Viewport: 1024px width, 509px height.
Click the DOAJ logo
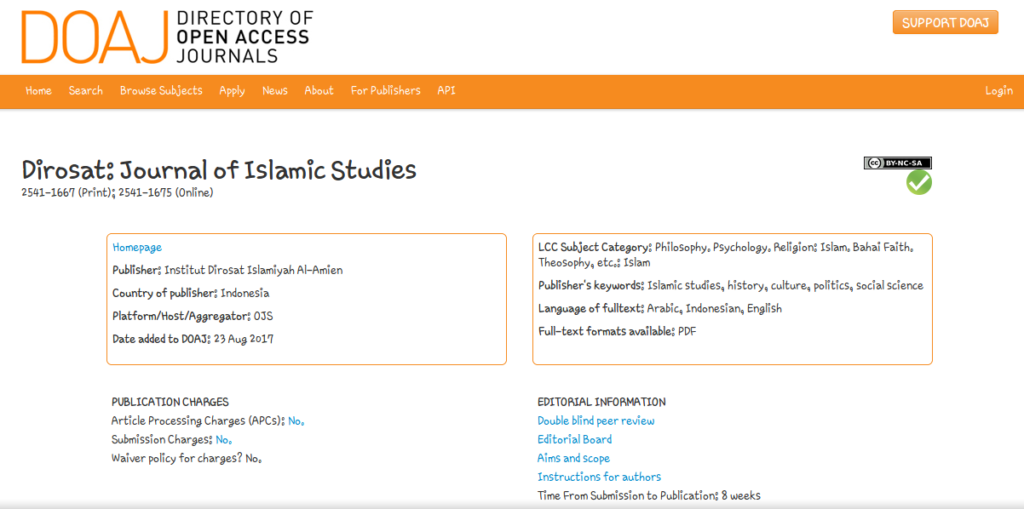[166, 37]
